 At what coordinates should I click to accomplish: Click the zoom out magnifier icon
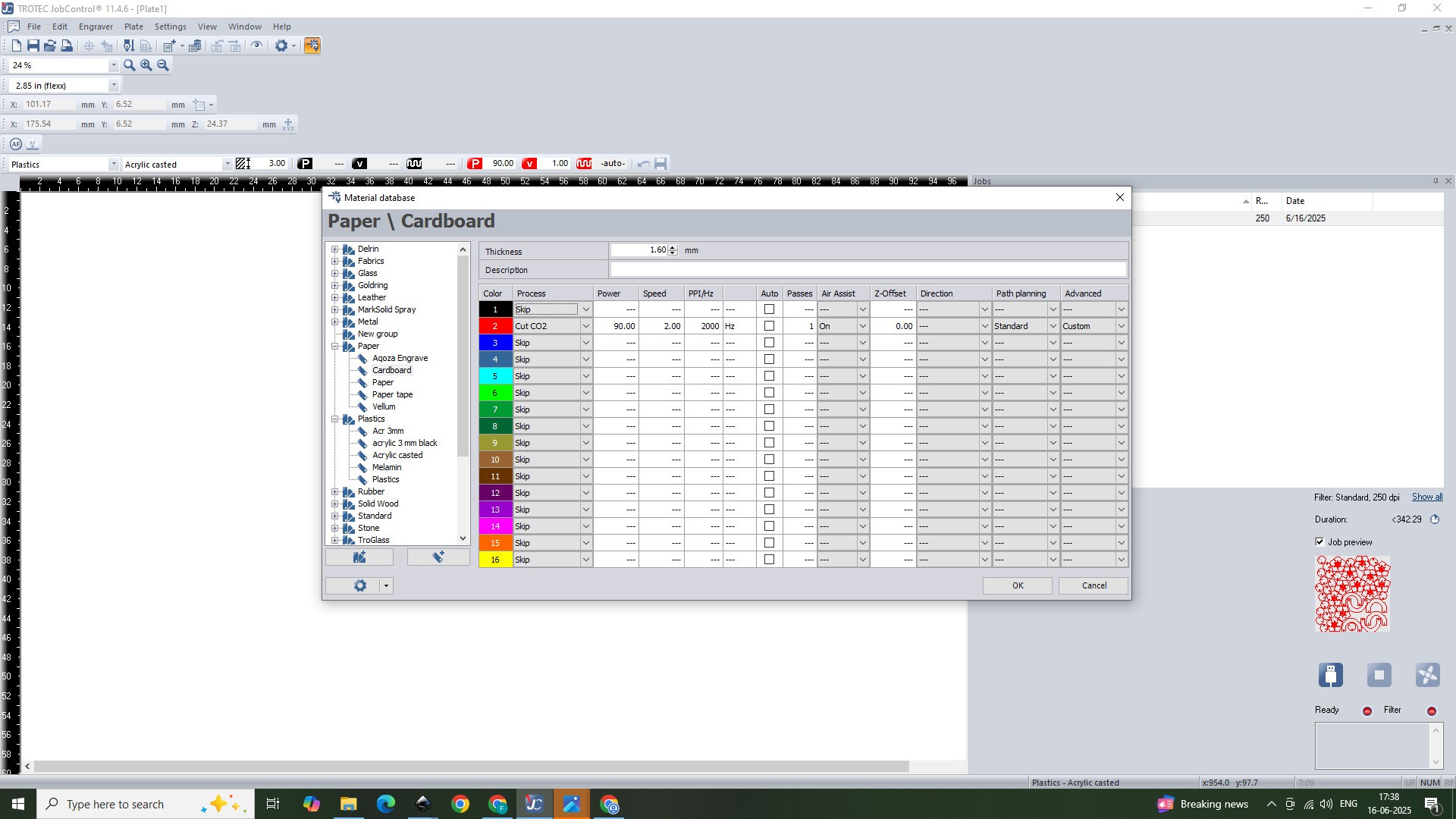coord(163,65)
